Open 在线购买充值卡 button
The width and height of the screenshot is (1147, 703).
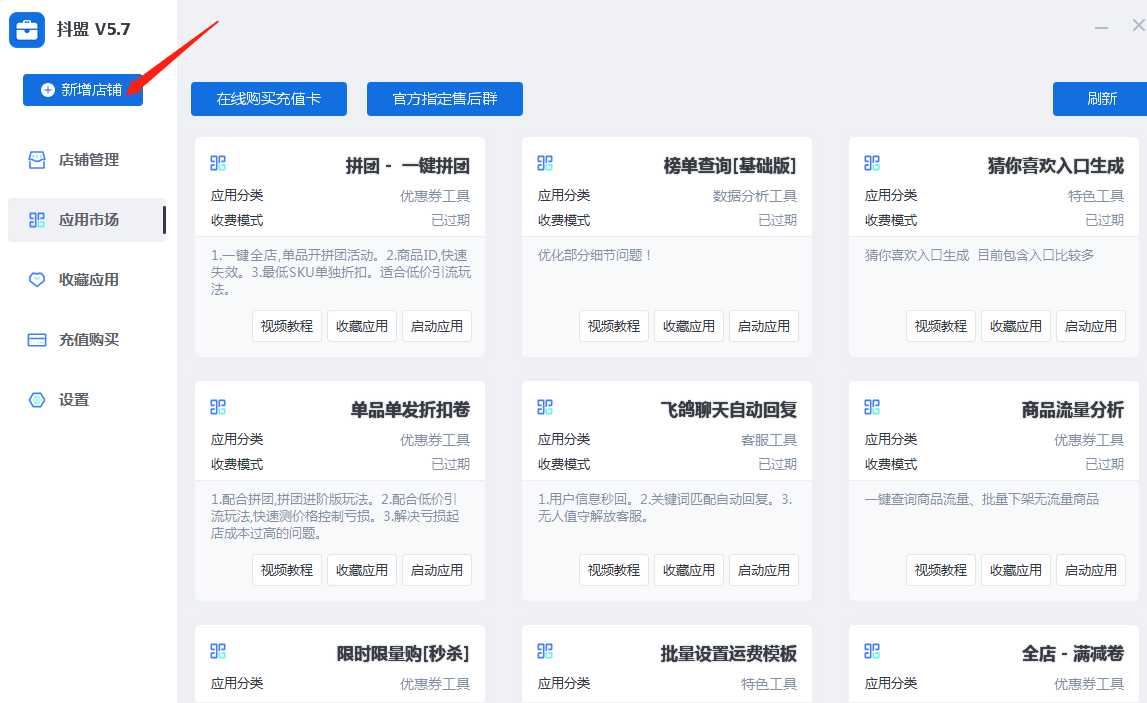point(269,99)
